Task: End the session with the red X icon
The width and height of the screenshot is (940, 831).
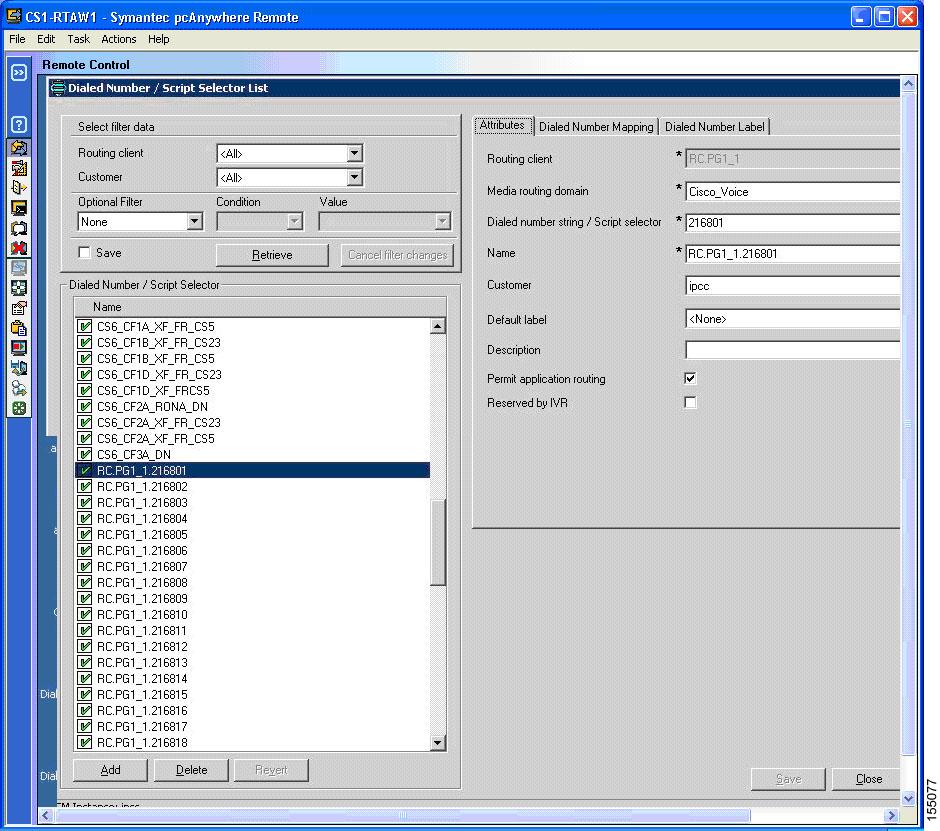Action: (19, 248)
